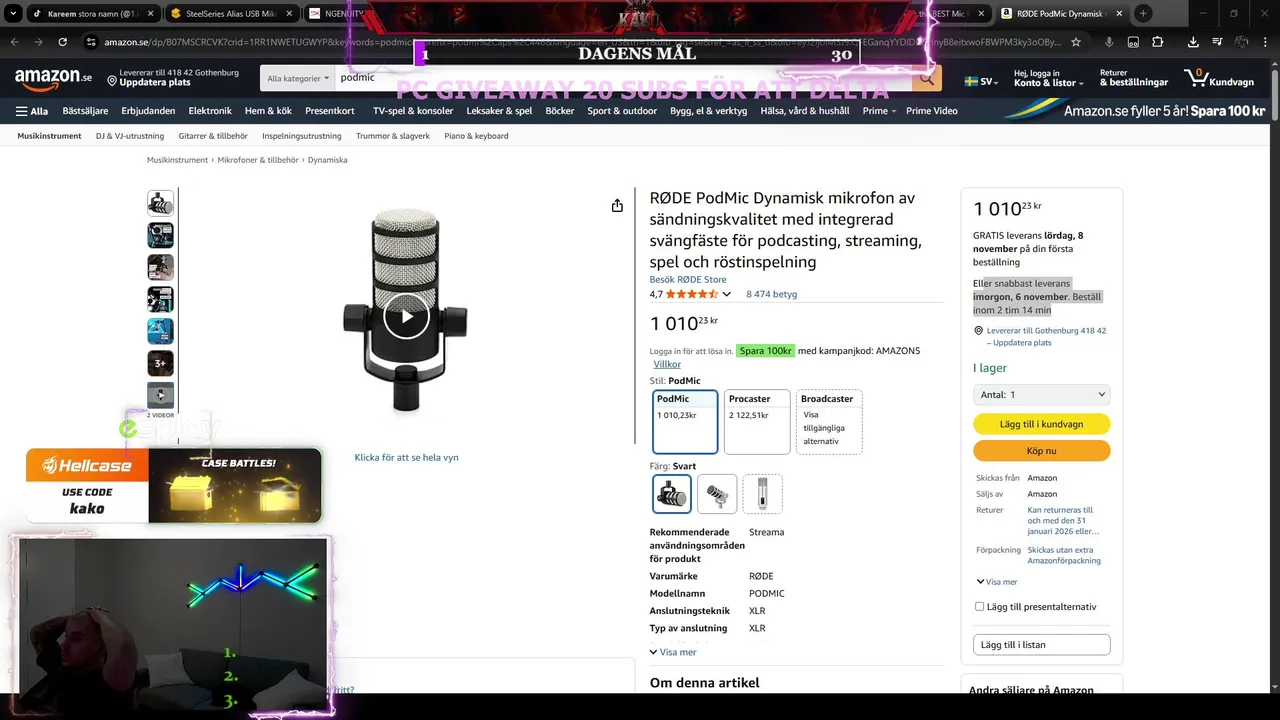Image resolution: width=1280 pixels, height=720 pixels.
Task: Choose the Broadcaster style option
Action: pyautogui.click(x=829, y=421)
